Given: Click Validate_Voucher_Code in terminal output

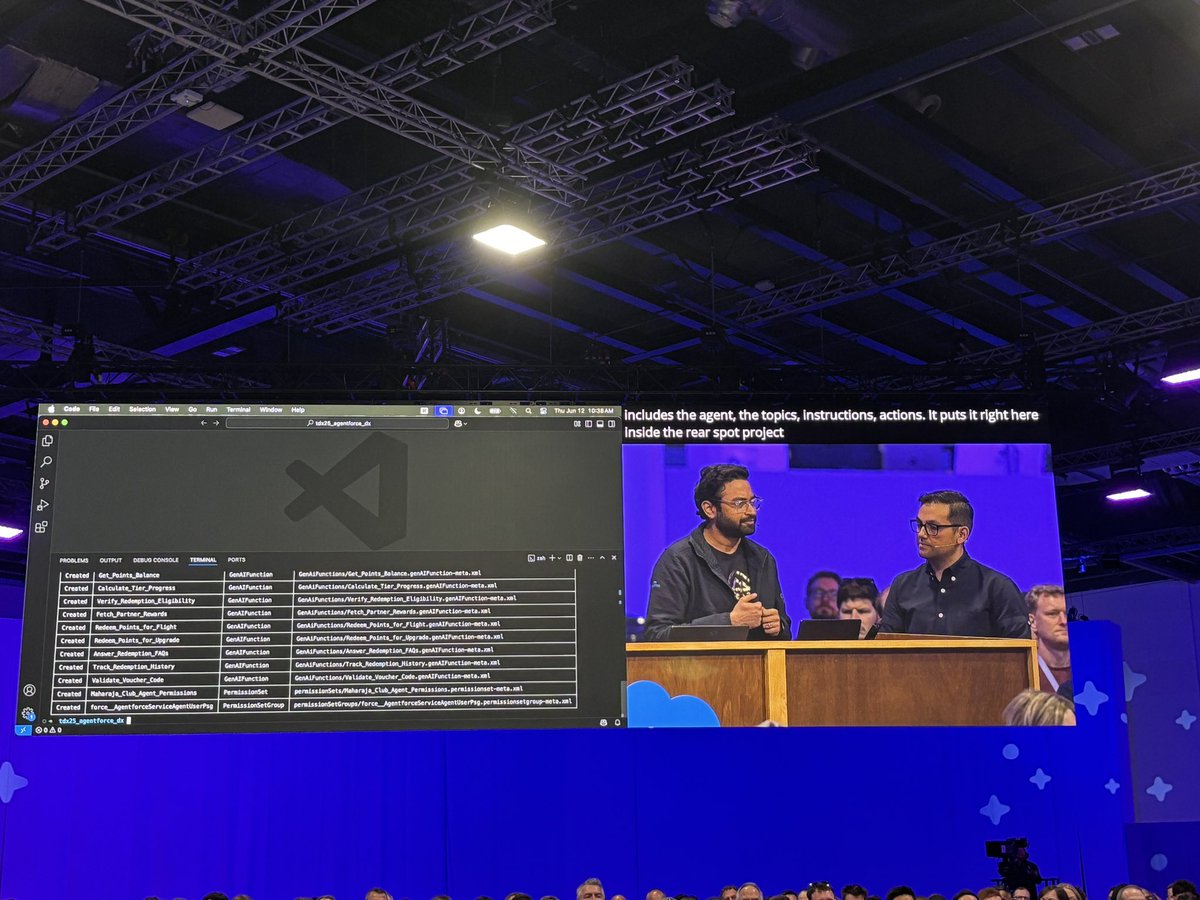Looking at the screenshot, I should (126, 679).
